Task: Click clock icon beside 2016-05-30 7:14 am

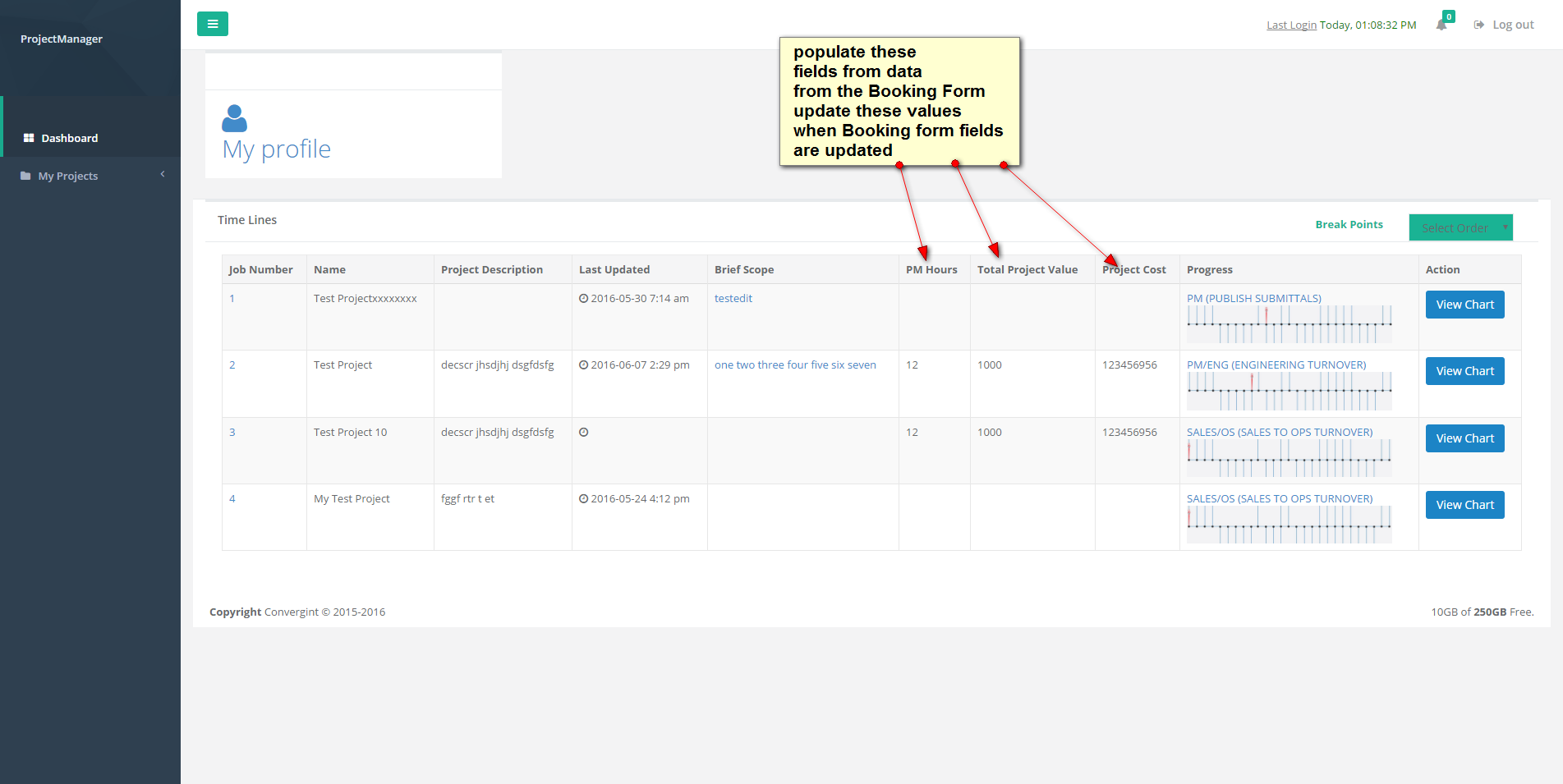Action: pos(583,298)
